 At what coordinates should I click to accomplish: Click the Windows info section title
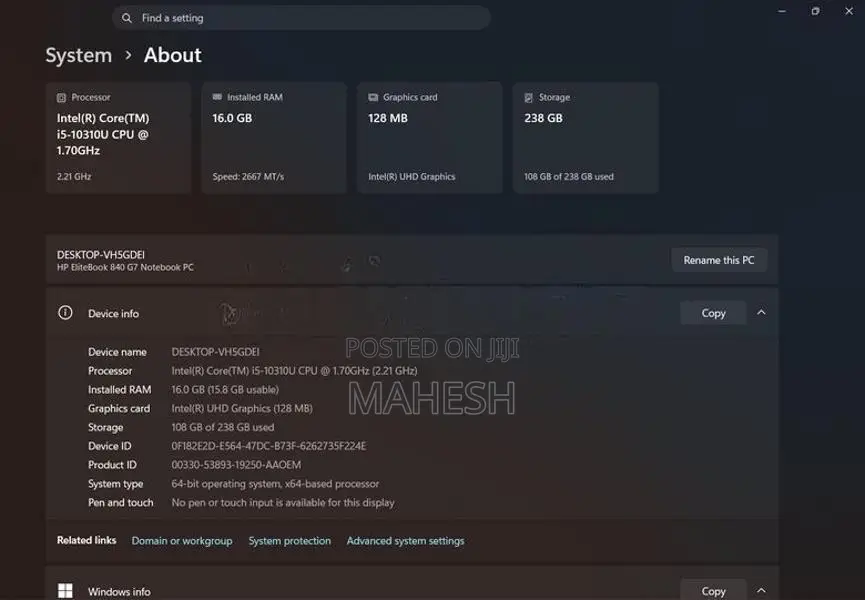119,592
